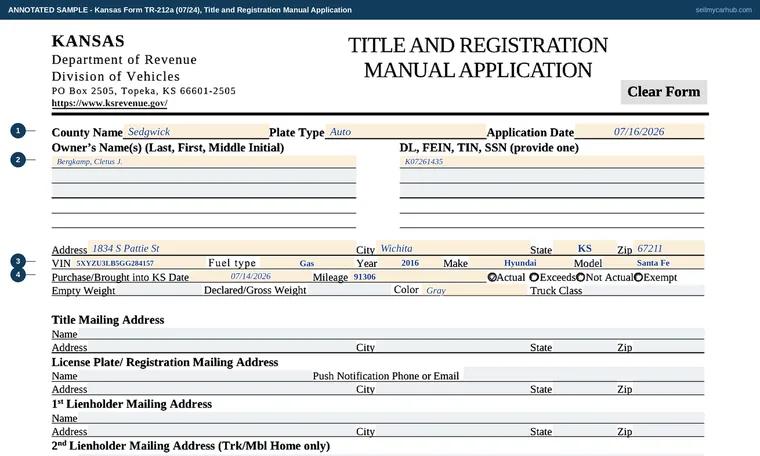760x456 pixels.
Task: Click the Title Mailing Address State field
Action: point(585,347)
